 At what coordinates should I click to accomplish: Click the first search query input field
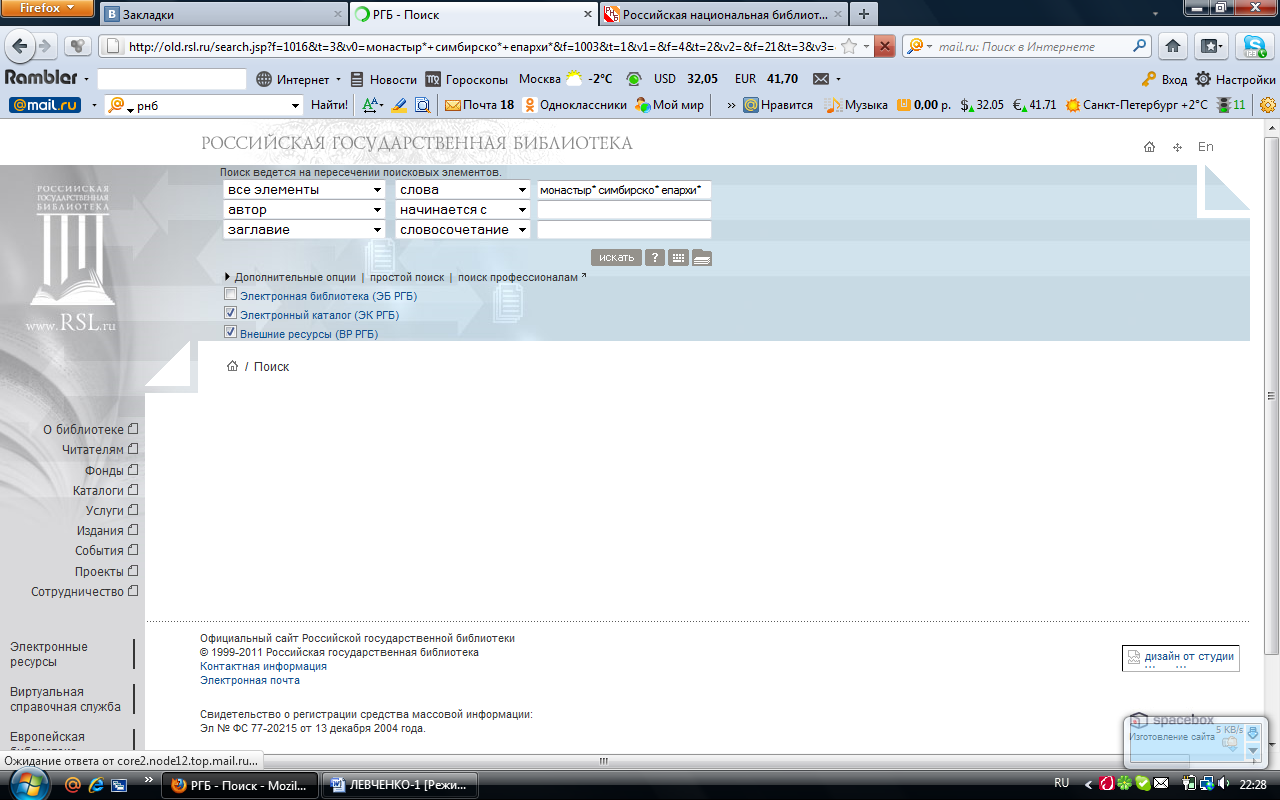coord(624,190)
